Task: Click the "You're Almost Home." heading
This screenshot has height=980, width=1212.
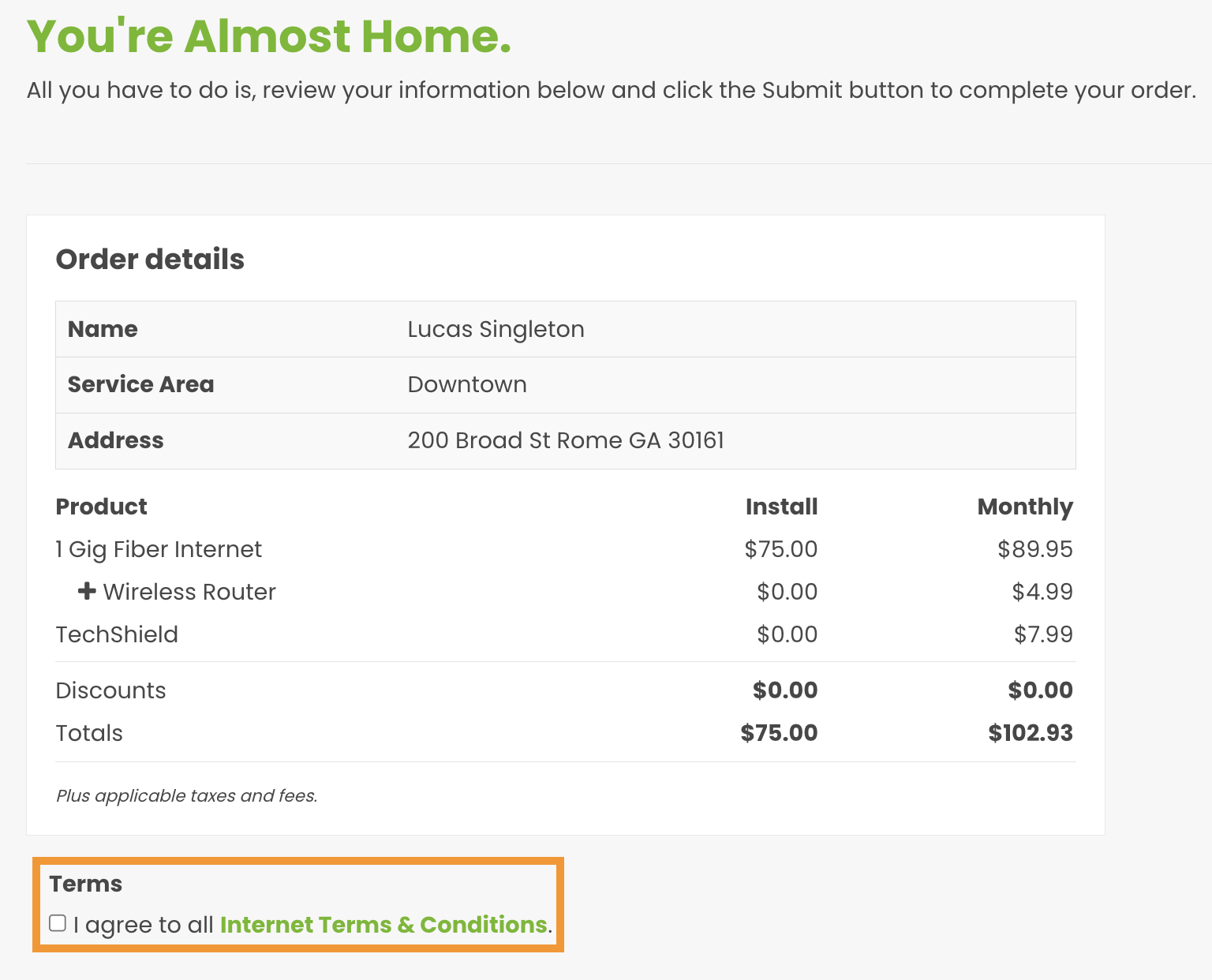Action: [269, 37]
